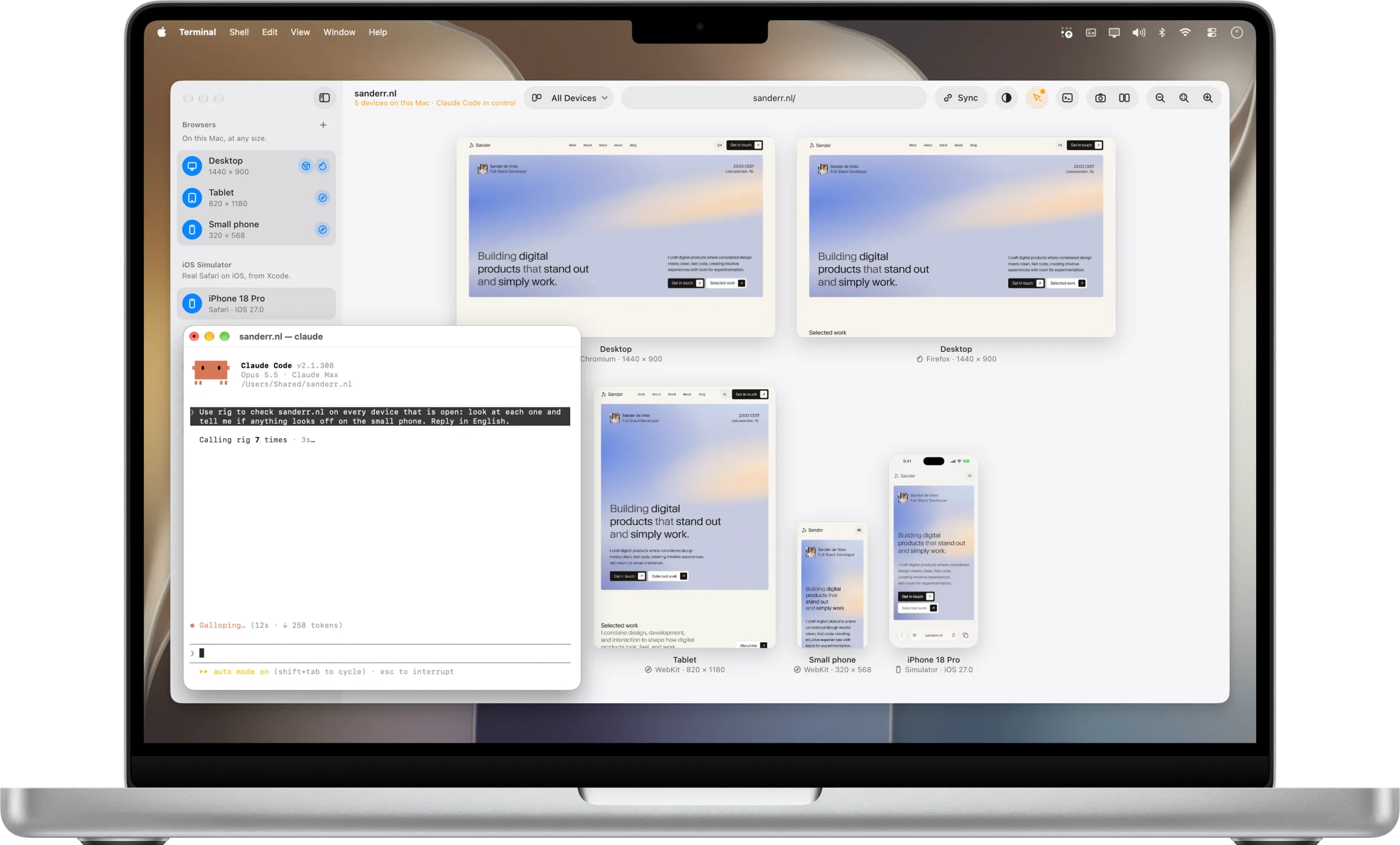Screen dimensions: 1400x845
Task: Click Get in touch in Firefox Desktop header
Action: pos(1084,145)
